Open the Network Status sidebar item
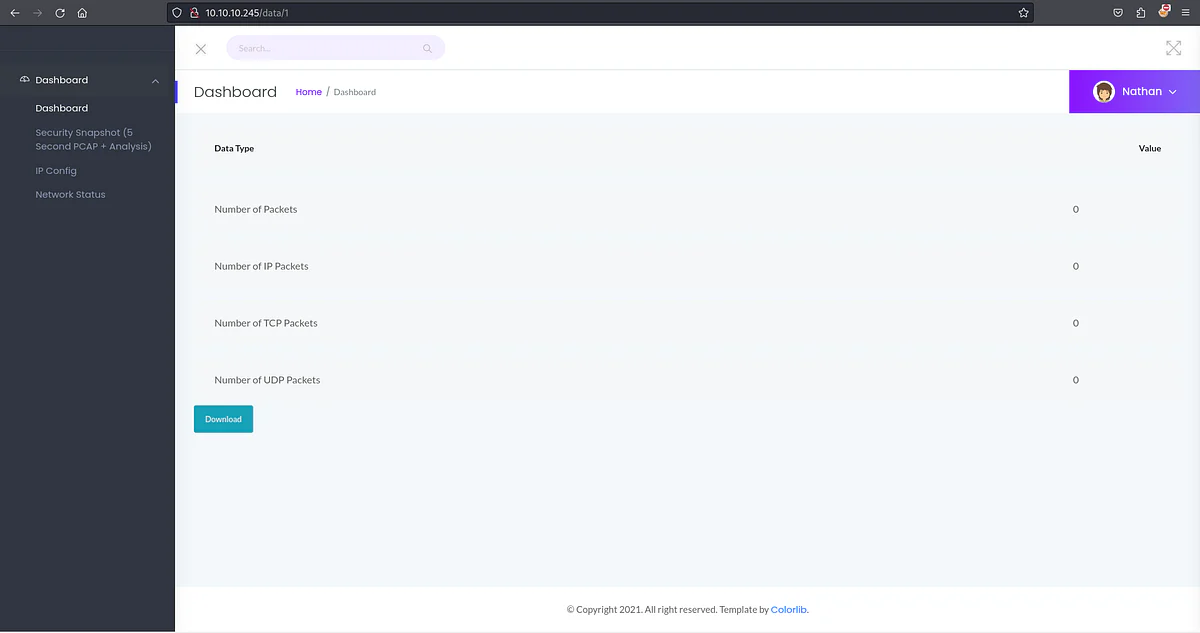The image size is (1200, 633). point(70,195)
